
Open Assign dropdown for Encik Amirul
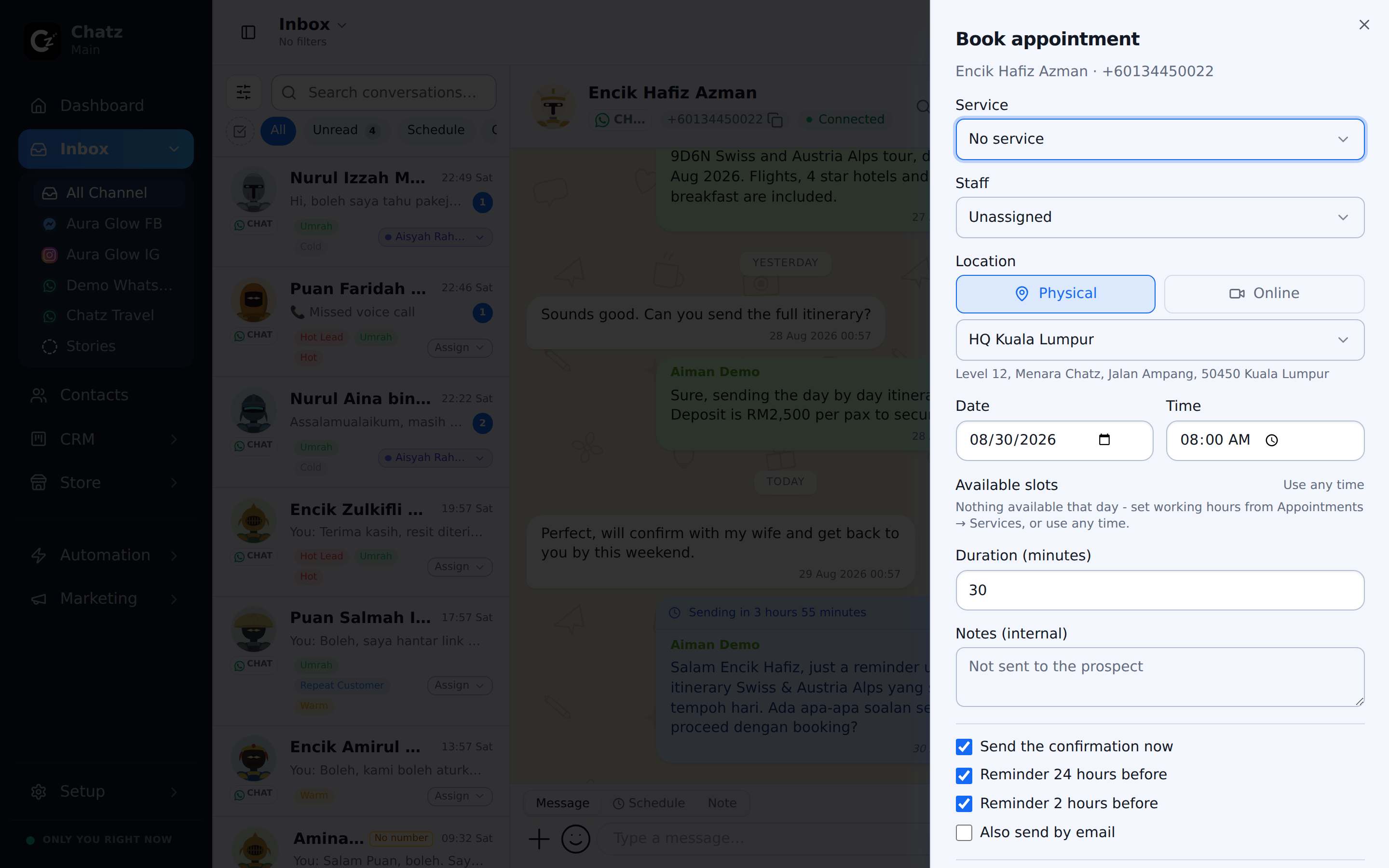[459, 796]
